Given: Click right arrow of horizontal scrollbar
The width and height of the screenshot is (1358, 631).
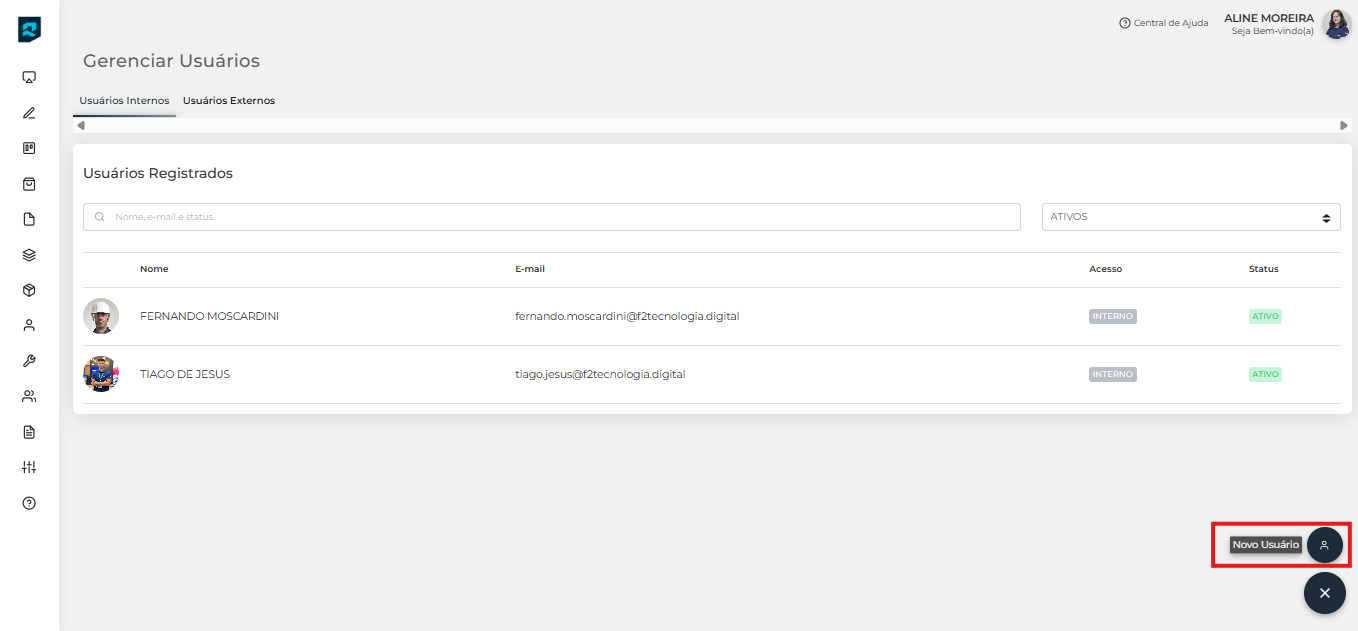Looking at the screenshot, I should [x=1344, y=125].
